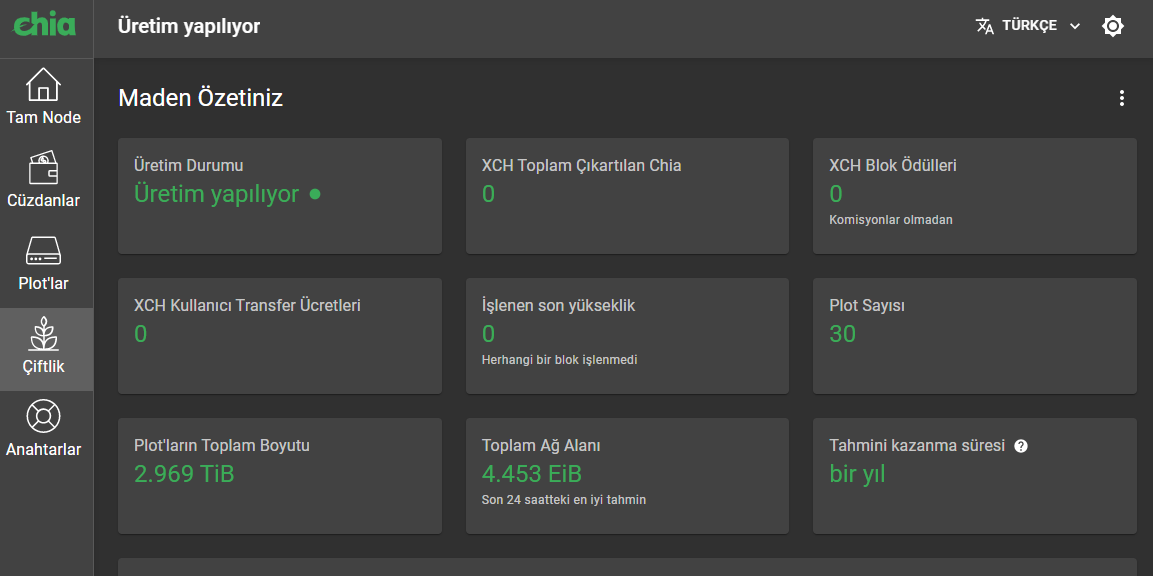Click the Chia logo

point(44,24)
